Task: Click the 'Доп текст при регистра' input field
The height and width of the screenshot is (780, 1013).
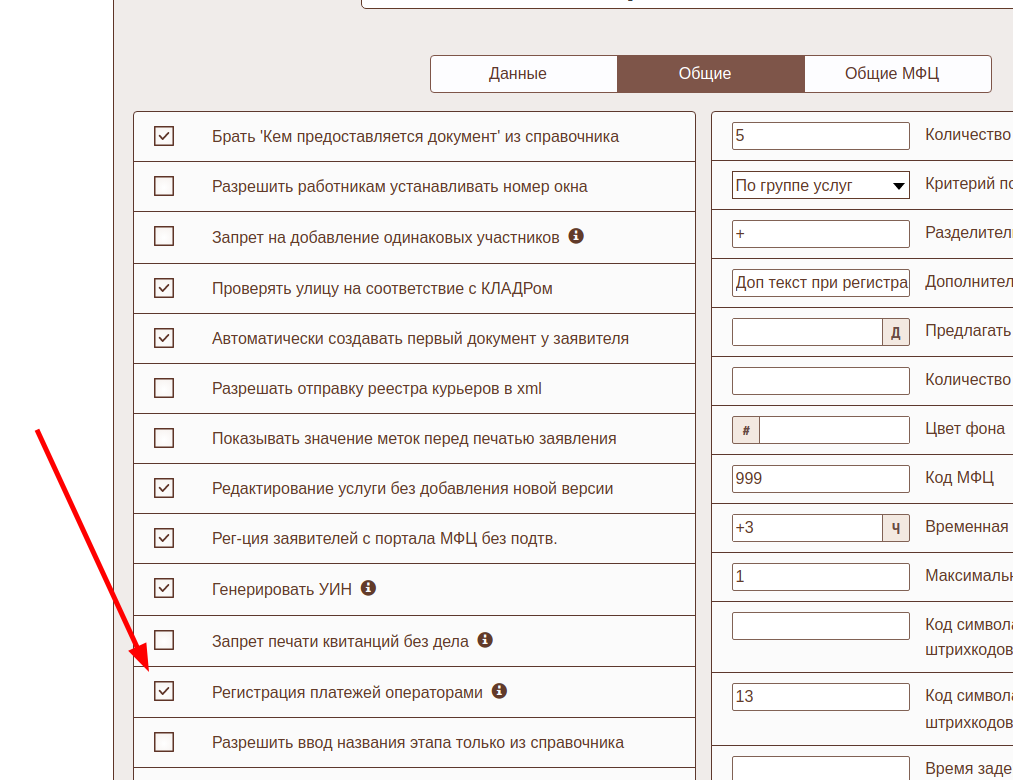Action: [820, 283]
